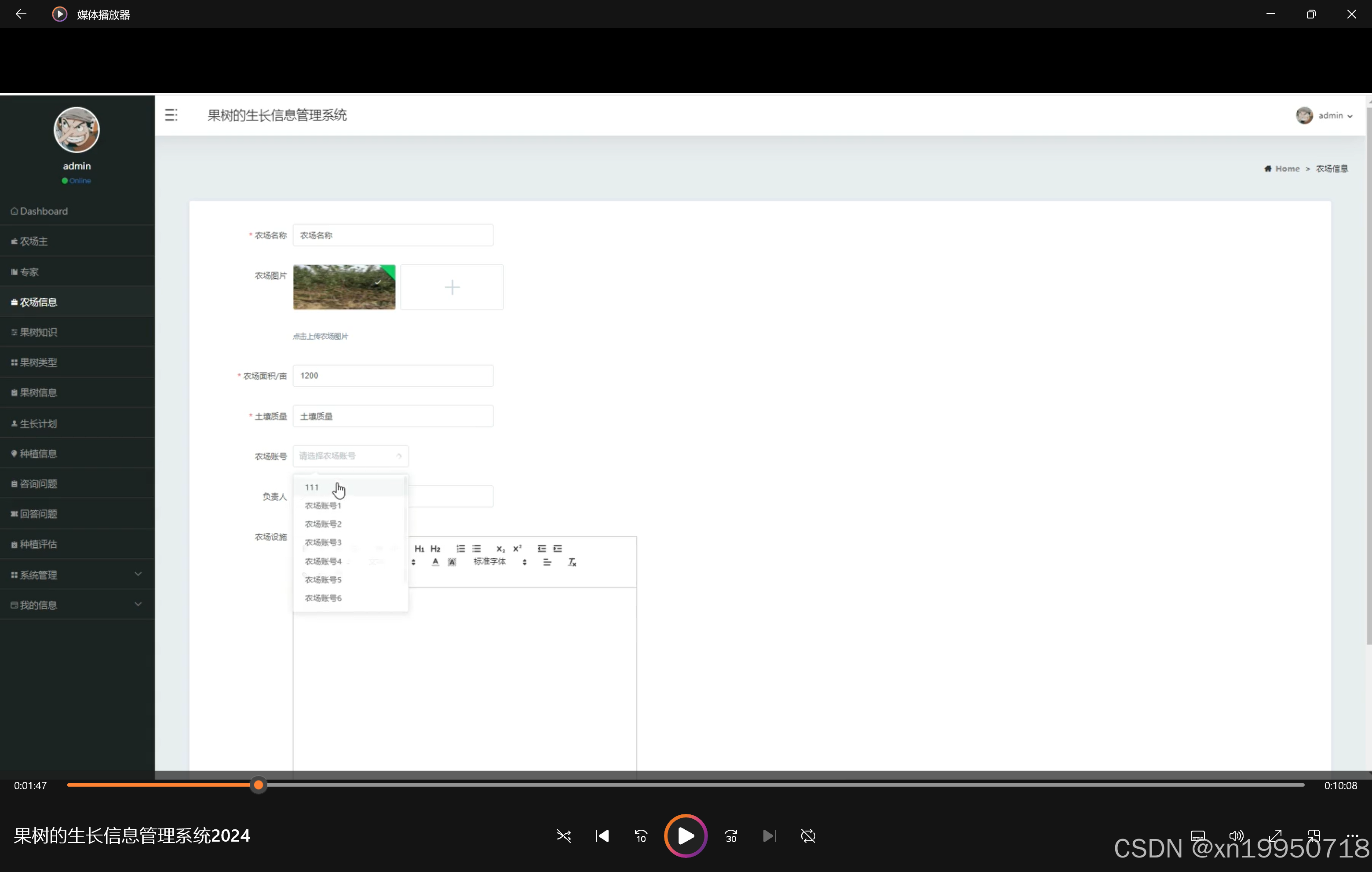The image size is (1372, 872).
Task: Apply Heading 1 format in editor
Action: 420,548
